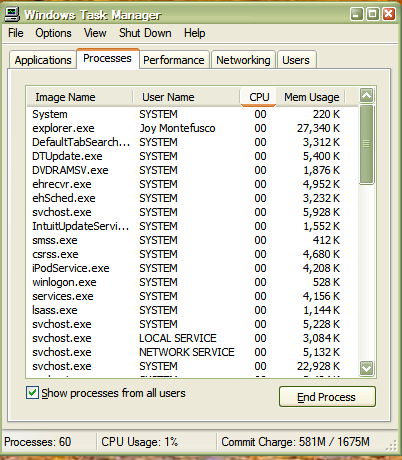The width and height of the screenshot is (402, 460).
Task: Click the scroll up arrow in process list
Action: point(366,96)
